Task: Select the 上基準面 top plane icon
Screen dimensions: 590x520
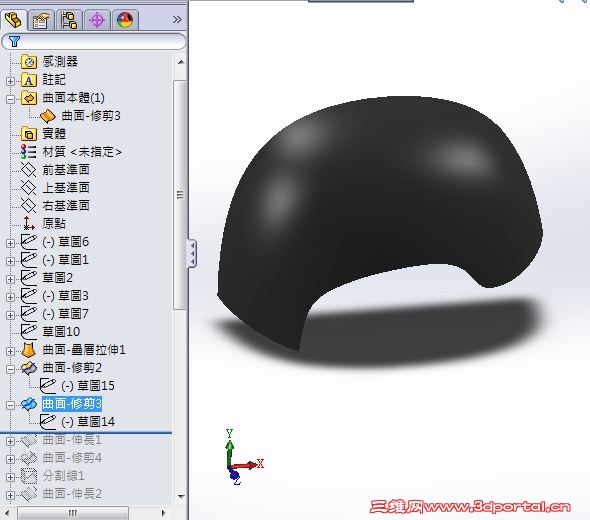Action: pos(29,187)
